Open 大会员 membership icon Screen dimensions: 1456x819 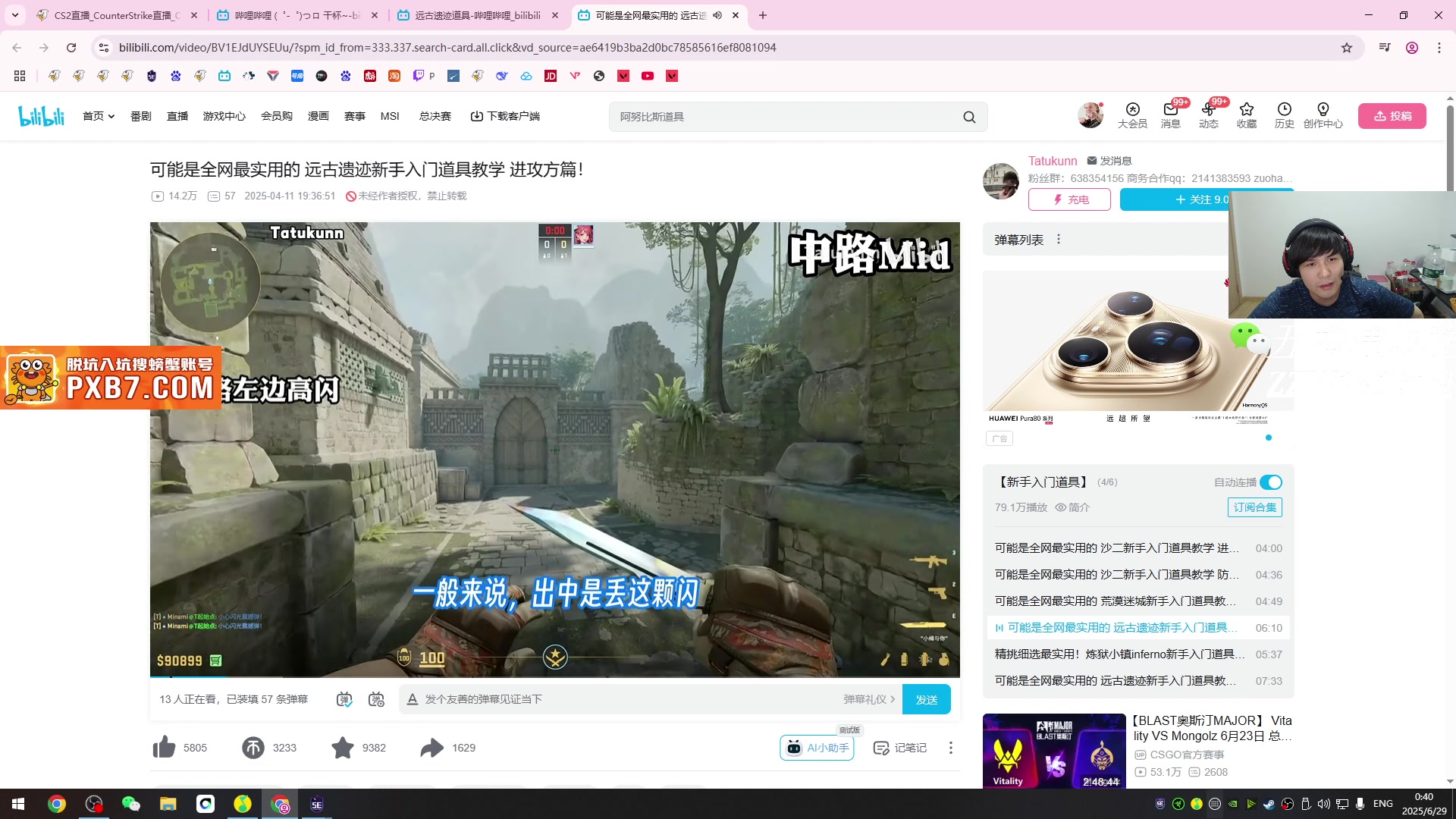tap(1132, 115)
